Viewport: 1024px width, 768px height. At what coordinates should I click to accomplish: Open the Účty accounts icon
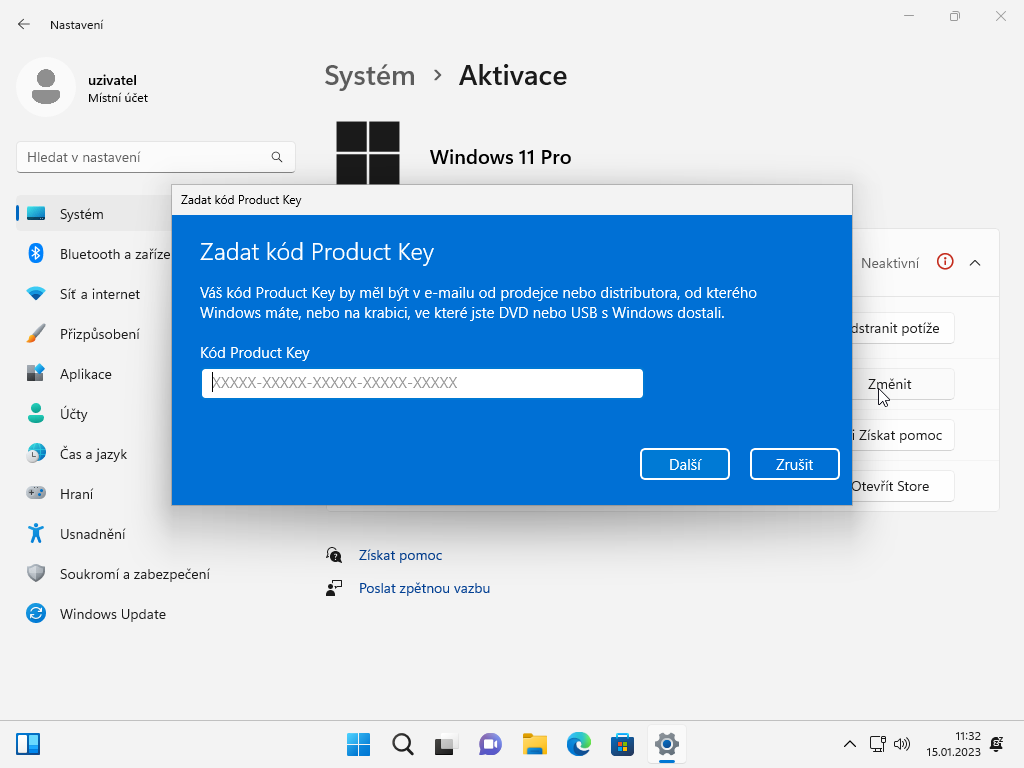[x=36, y=414]
